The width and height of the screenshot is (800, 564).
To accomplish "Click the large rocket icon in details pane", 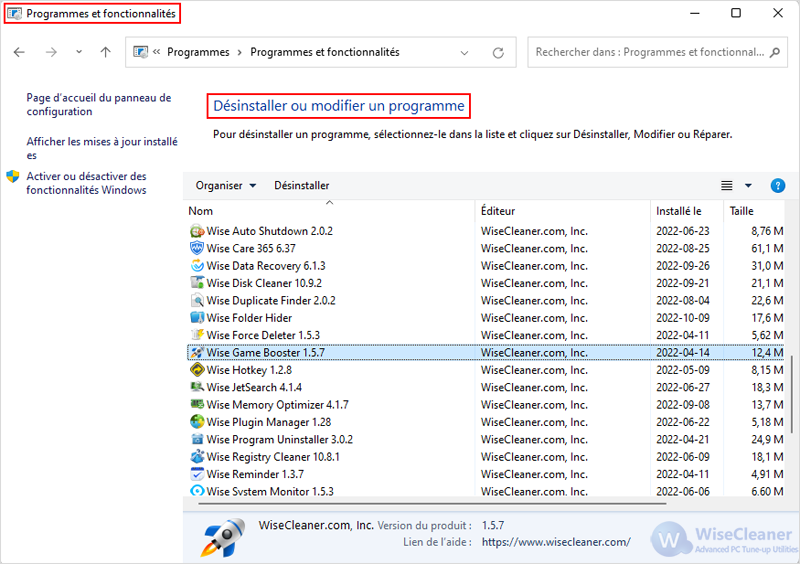I will [222, 537].
